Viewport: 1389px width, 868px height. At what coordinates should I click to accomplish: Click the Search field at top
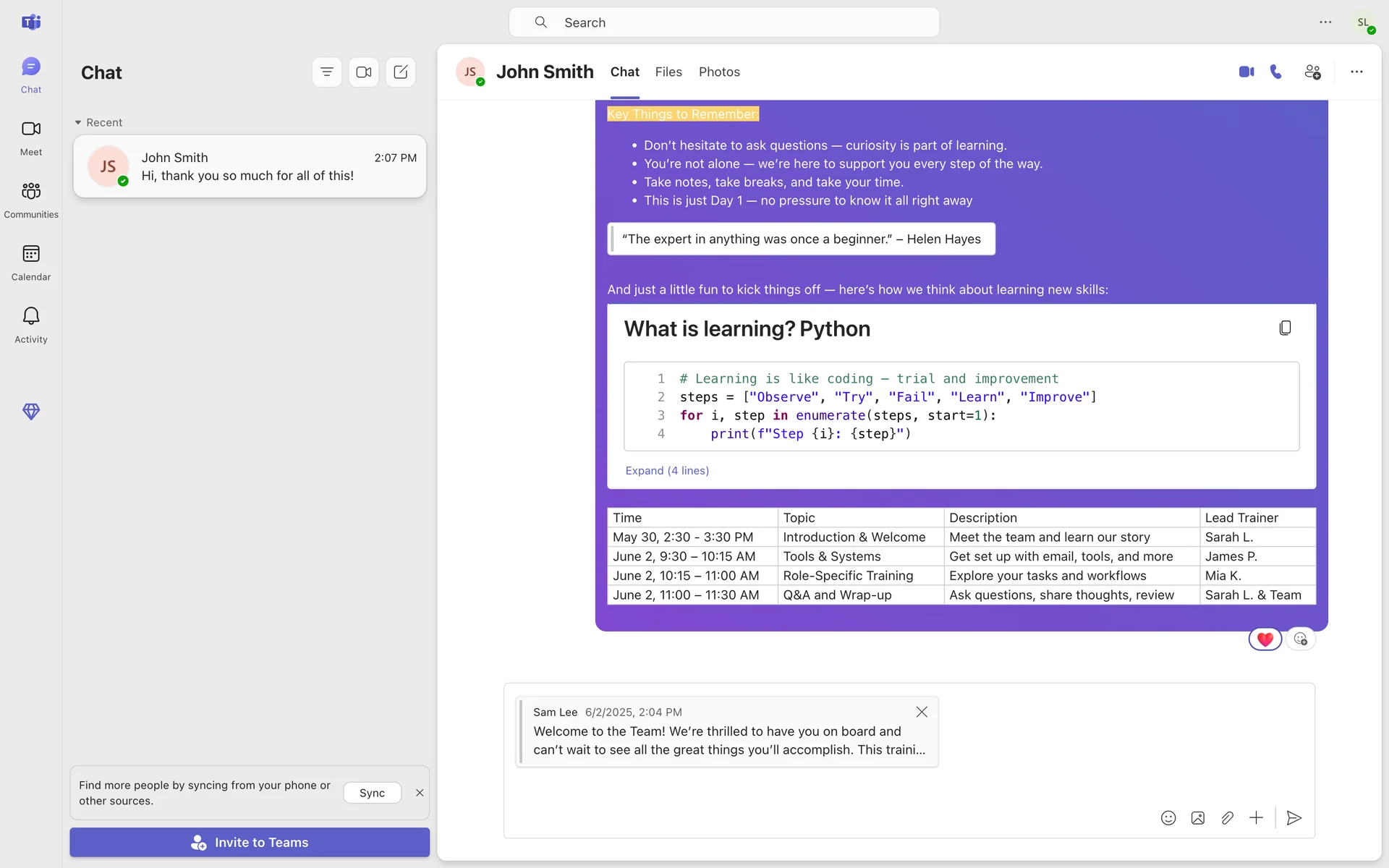tap(723, 22)
